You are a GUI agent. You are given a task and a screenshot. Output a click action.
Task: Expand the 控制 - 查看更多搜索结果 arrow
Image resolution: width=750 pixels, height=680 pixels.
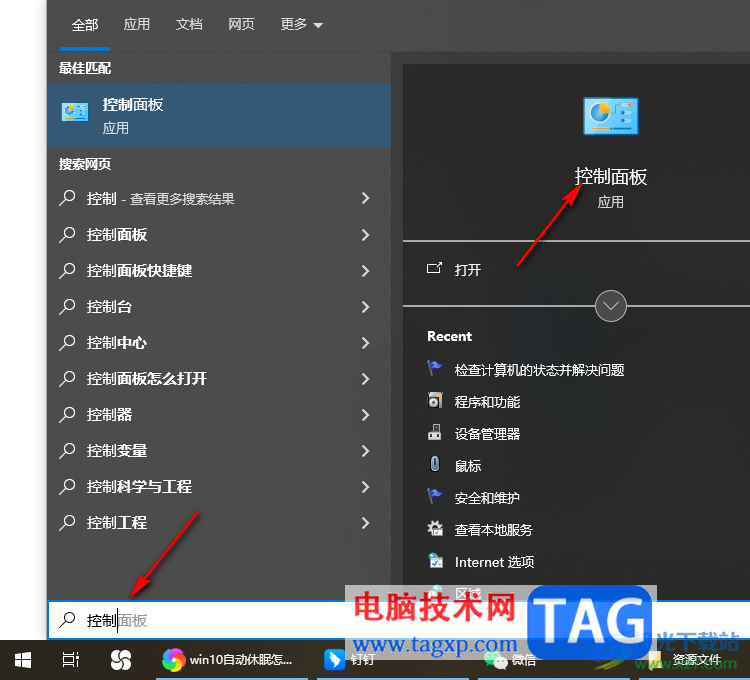click(365, 198)
